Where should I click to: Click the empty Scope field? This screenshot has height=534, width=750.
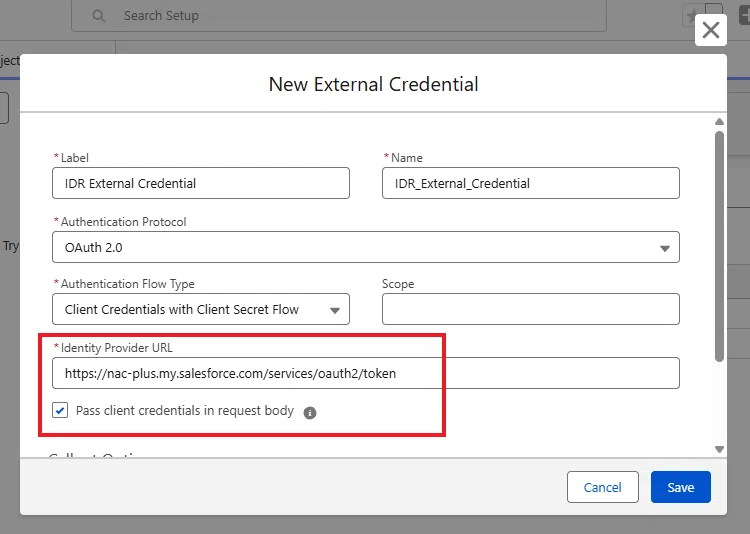530,309
